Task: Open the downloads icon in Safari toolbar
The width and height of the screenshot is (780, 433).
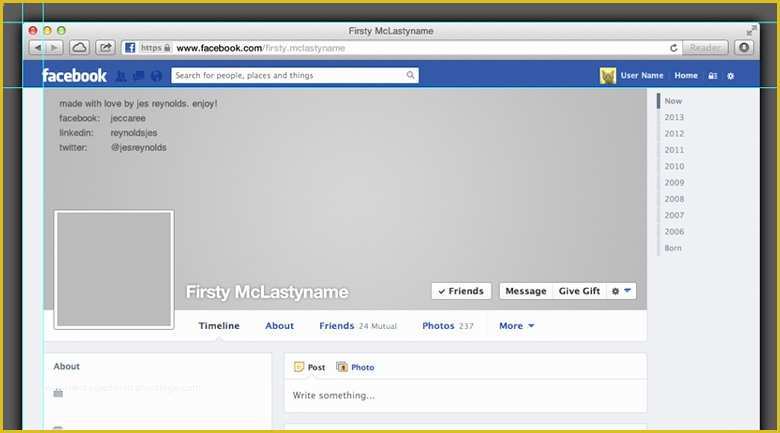Action: click(x=744, y=48)
